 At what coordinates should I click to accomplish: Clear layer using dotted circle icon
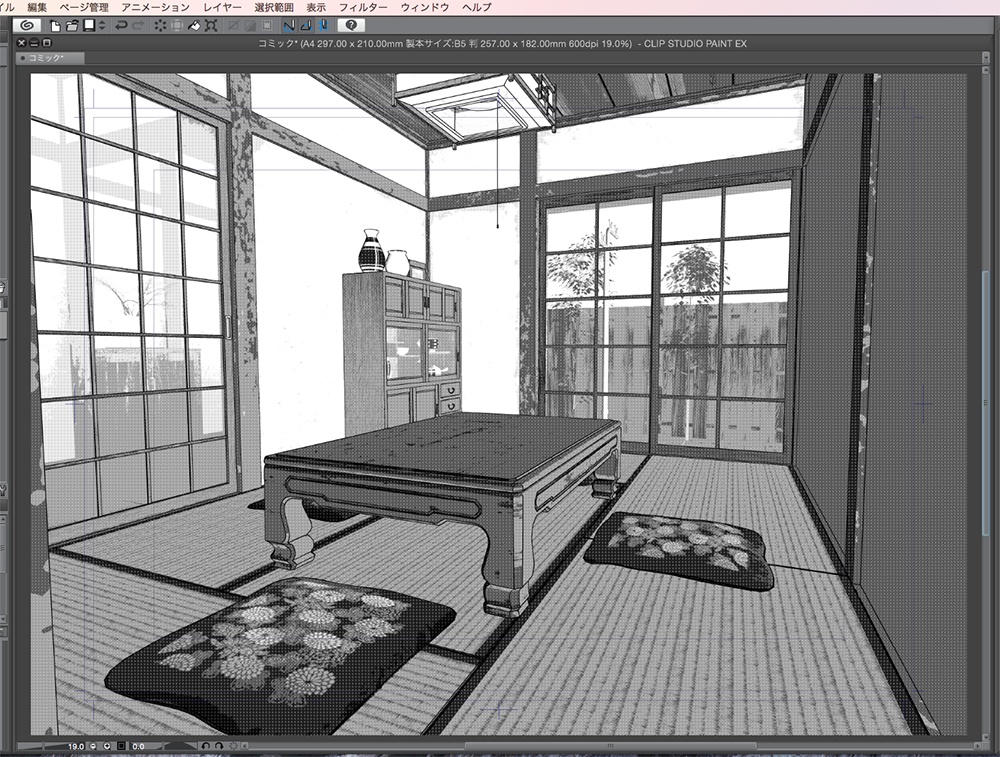(160, 26)
